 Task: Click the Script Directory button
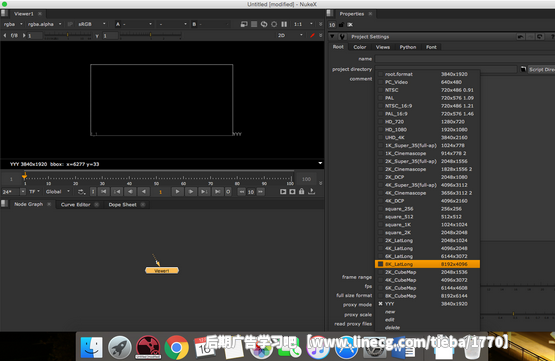pyautogui.click(x=542, y=69)
